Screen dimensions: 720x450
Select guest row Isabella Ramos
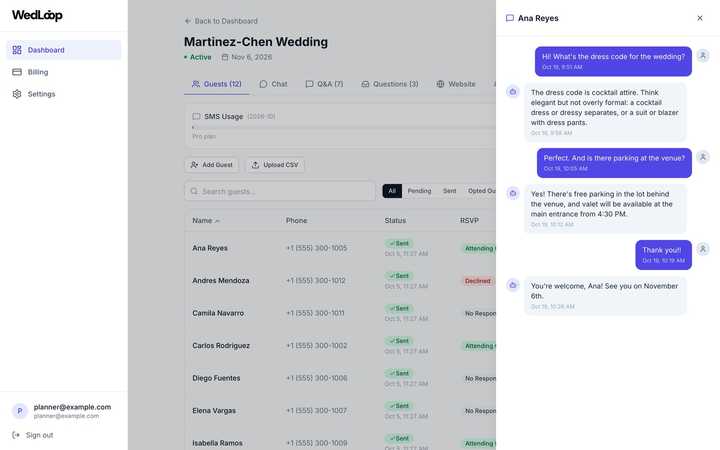pyautogui.click(x=340, y=441)
